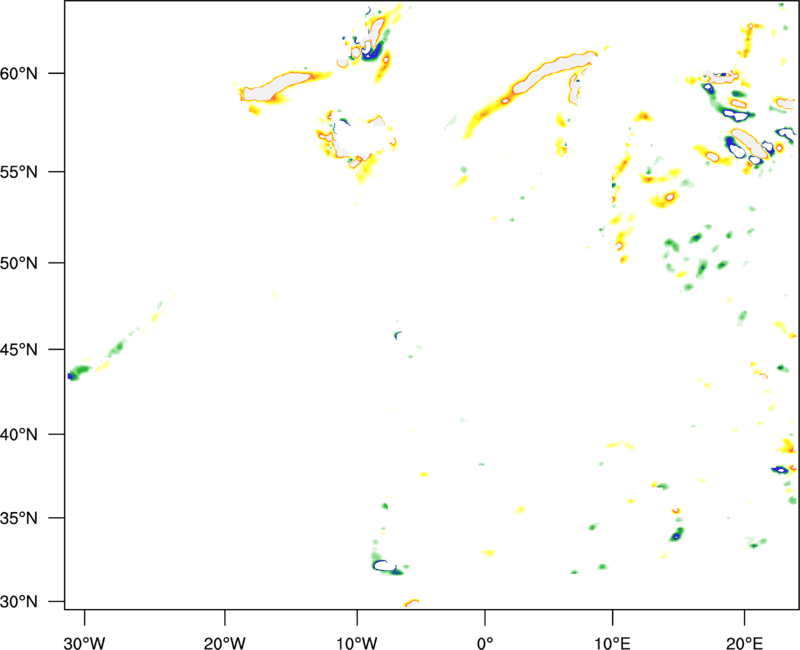Click the 60°N latitude axis label

(x=19, y=73)
